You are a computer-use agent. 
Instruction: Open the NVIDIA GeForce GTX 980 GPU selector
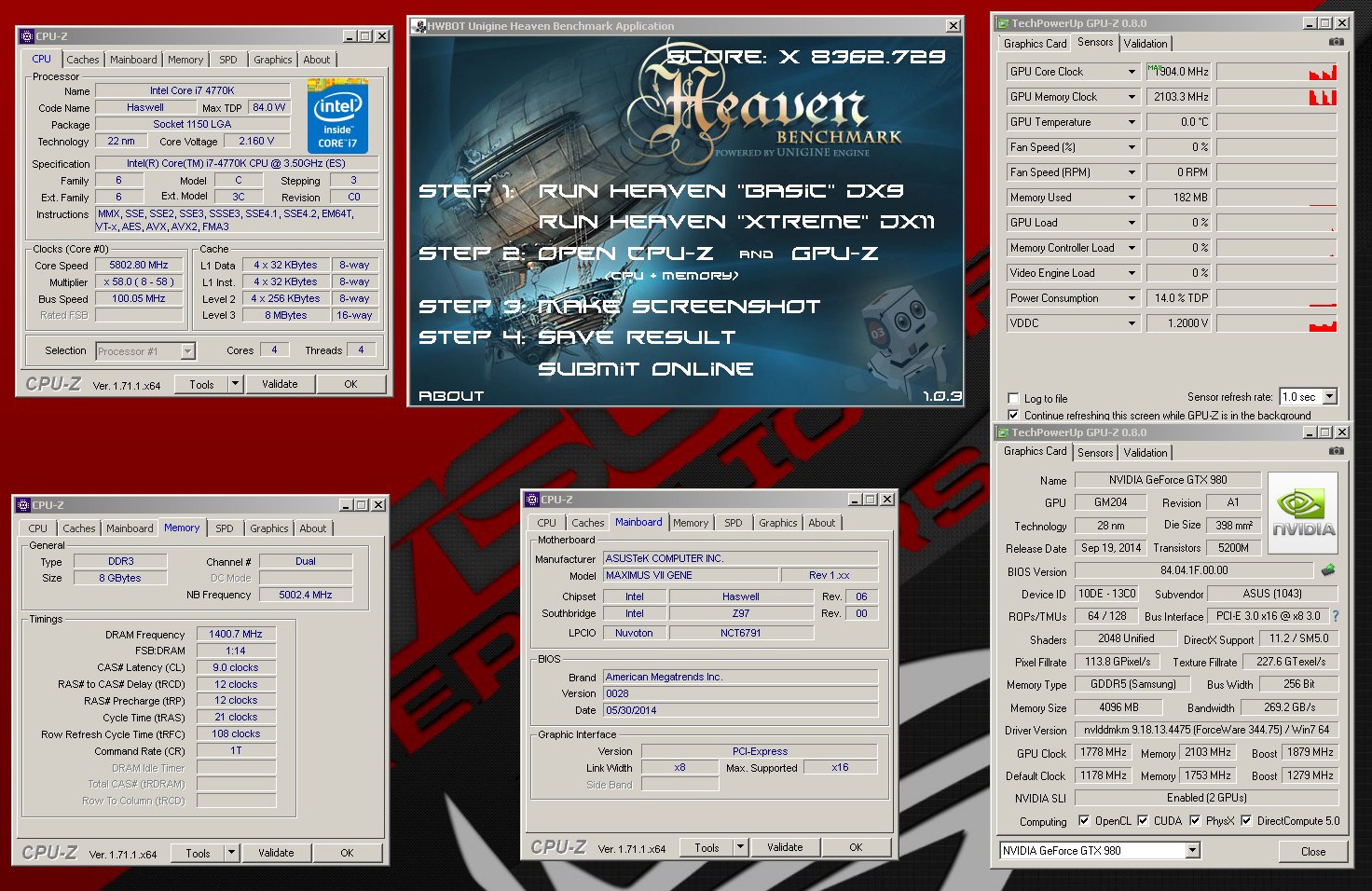click(1192, 851)
